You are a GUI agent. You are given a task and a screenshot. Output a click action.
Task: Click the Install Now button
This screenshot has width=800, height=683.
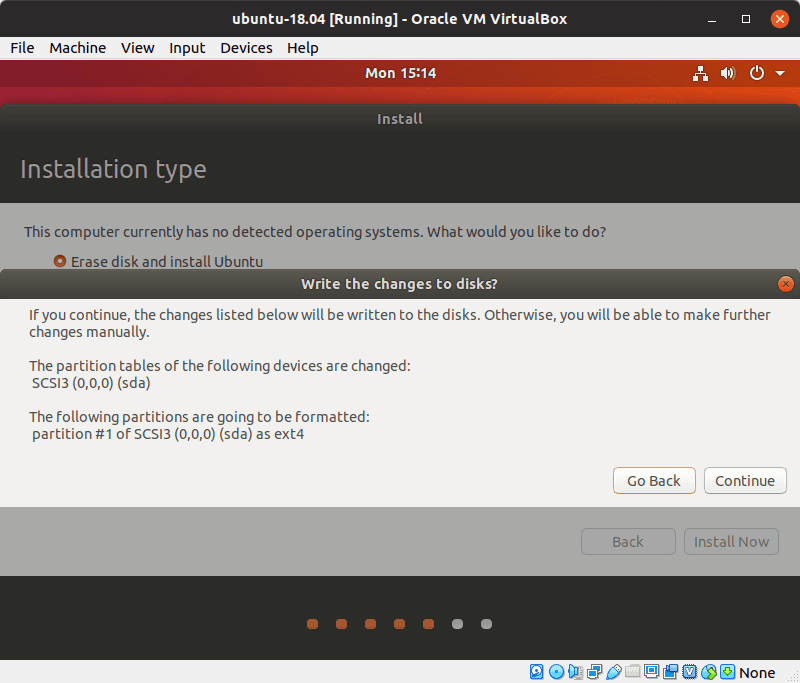point(731,541)
